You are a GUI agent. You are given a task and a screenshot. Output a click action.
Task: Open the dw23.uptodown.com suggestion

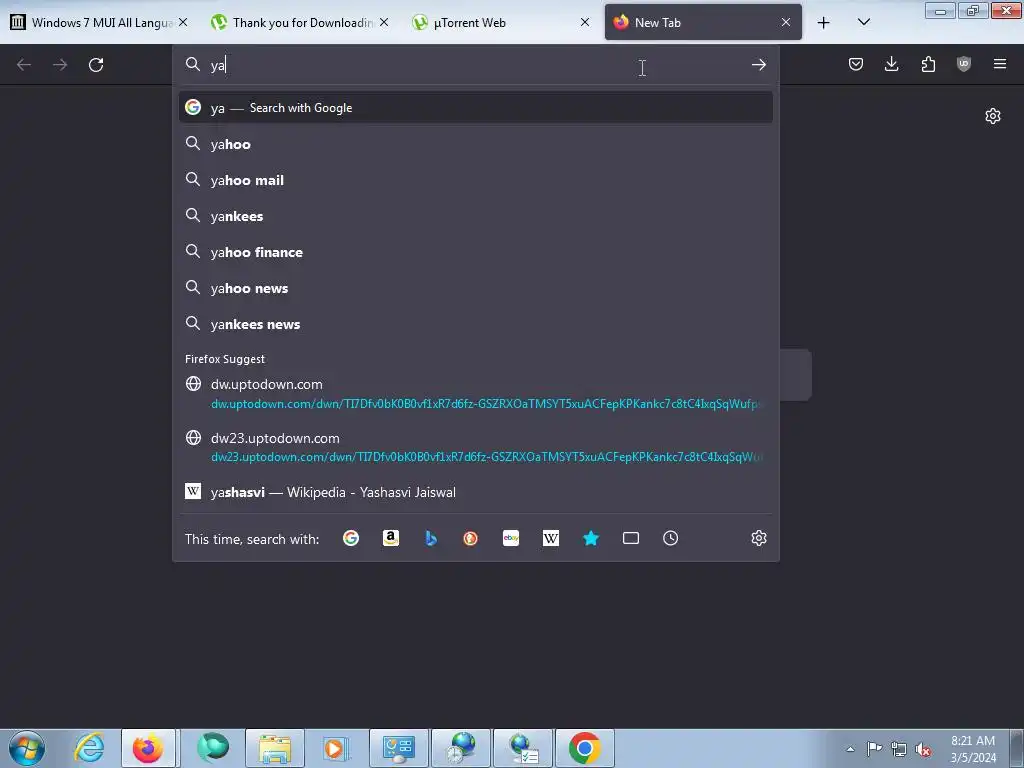[x=475, y=447]
